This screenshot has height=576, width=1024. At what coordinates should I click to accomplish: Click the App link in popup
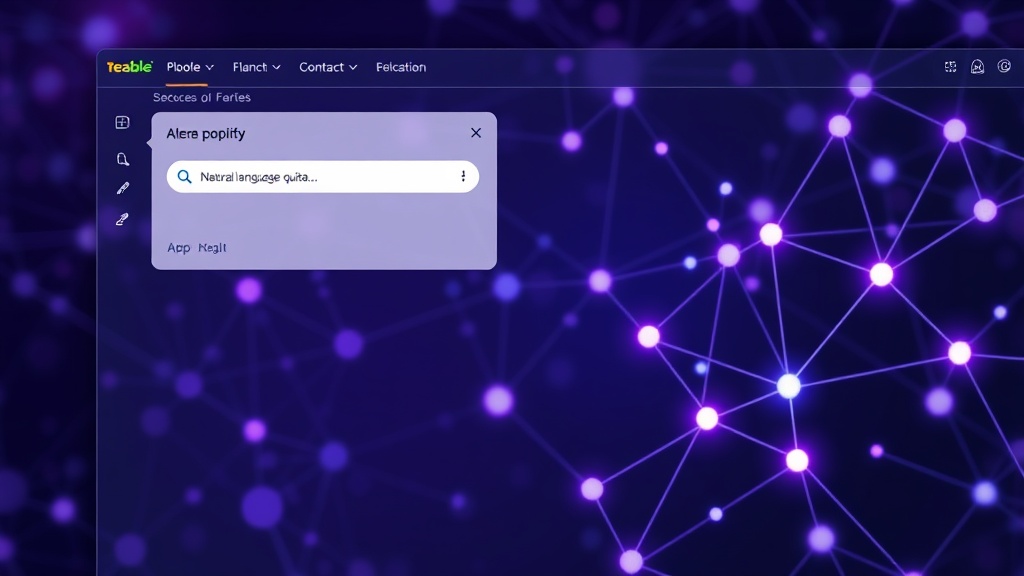[x=178, y=248]
